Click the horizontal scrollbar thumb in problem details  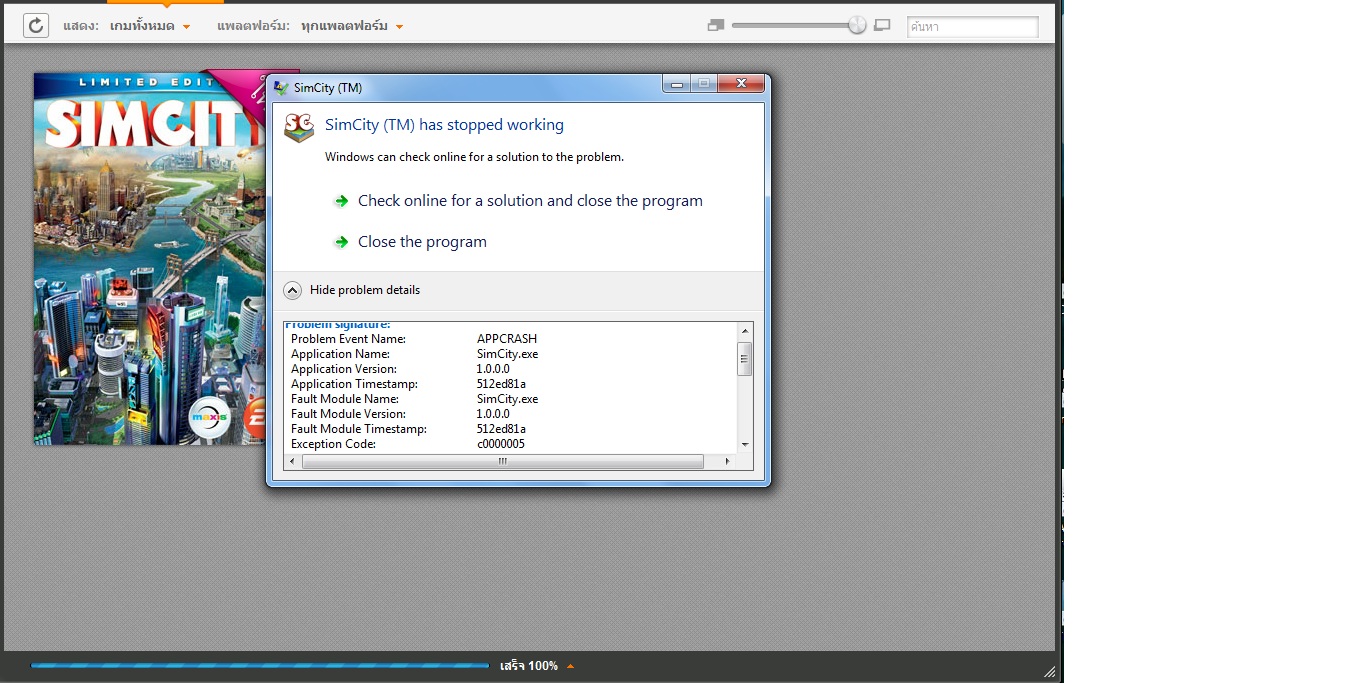tap(503, 462)
